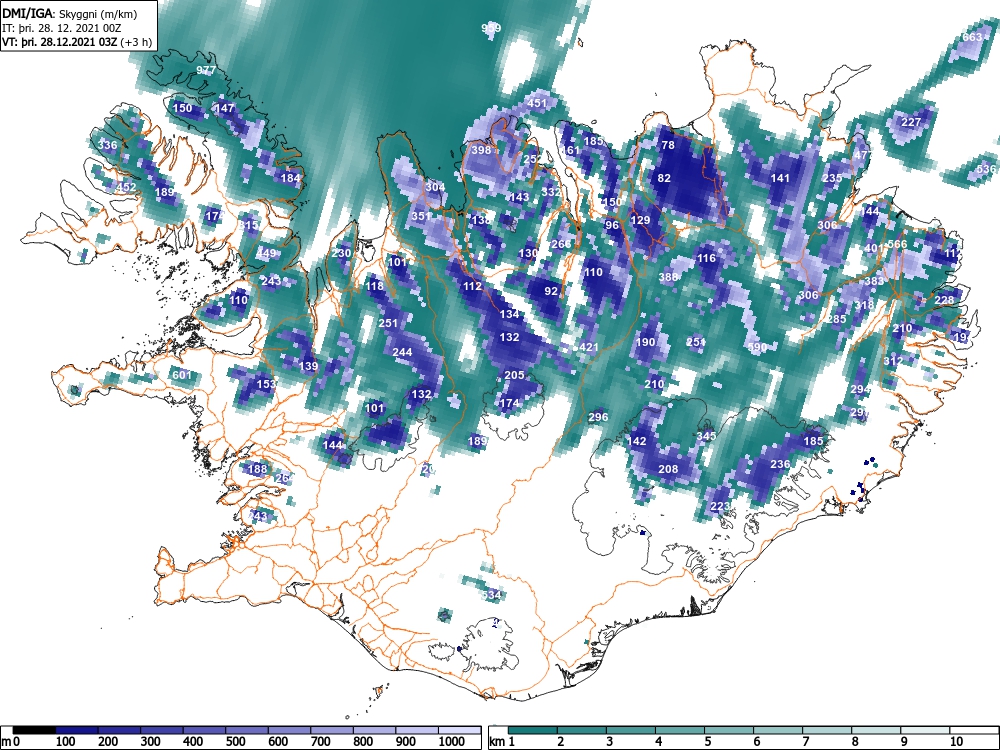Click the 236 visibility value
This screenshot has height=750, width=1000.
[780, 464]
